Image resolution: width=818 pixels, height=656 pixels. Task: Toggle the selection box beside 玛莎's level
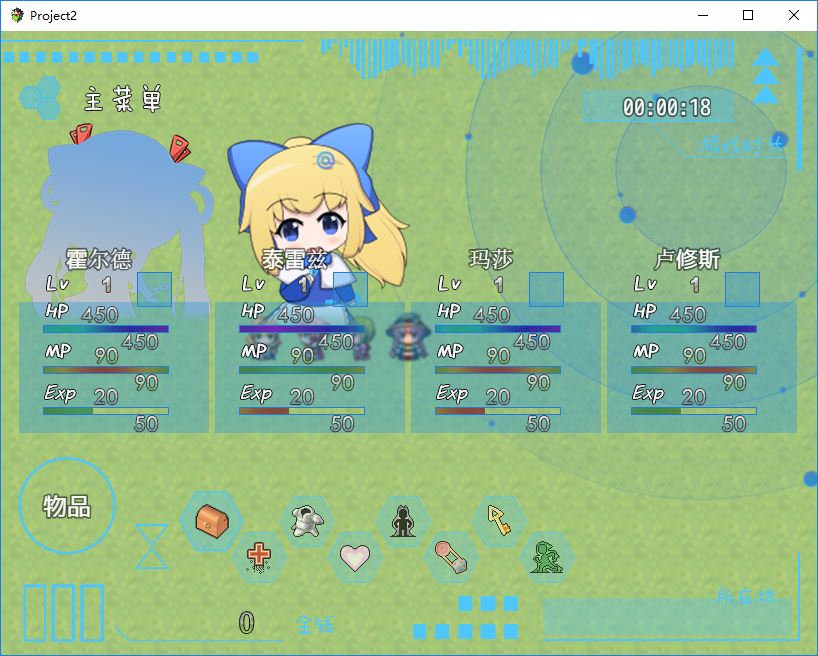click(x=548, y=287)
